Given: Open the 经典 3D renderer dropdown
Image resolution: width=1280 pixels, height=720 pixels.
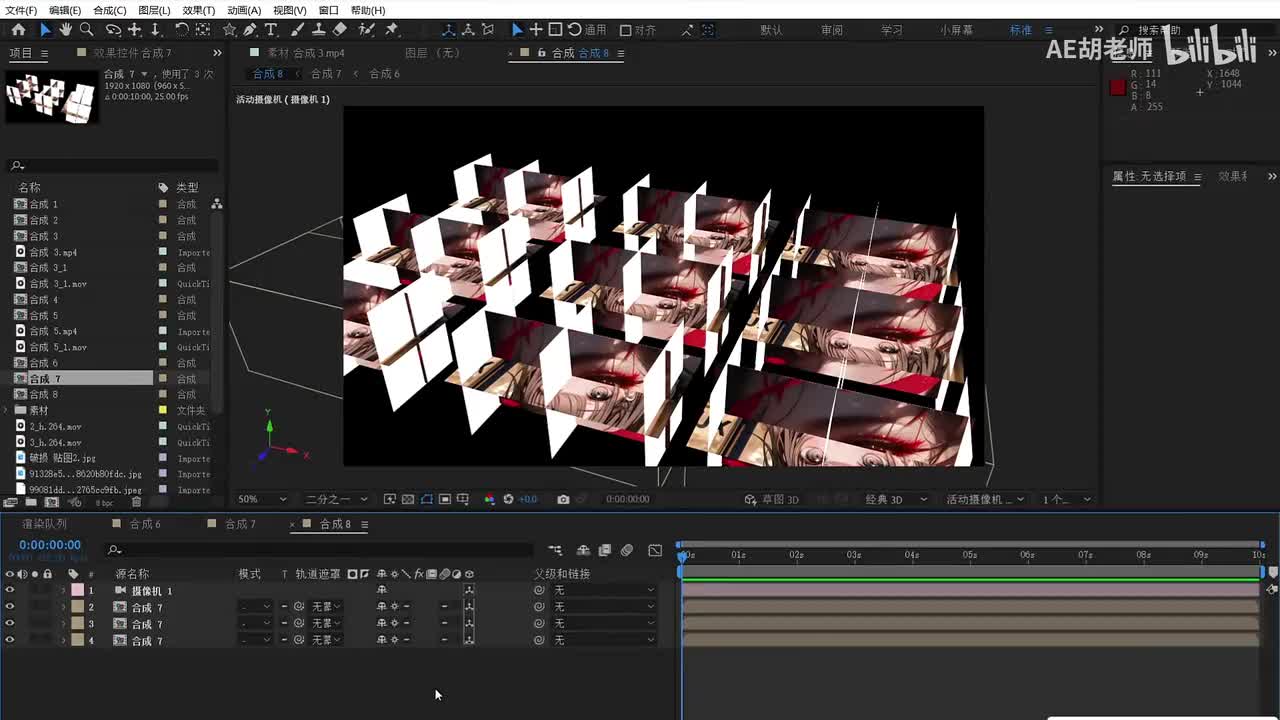Looking at the screenshot, I should click(x=896, y=499).
